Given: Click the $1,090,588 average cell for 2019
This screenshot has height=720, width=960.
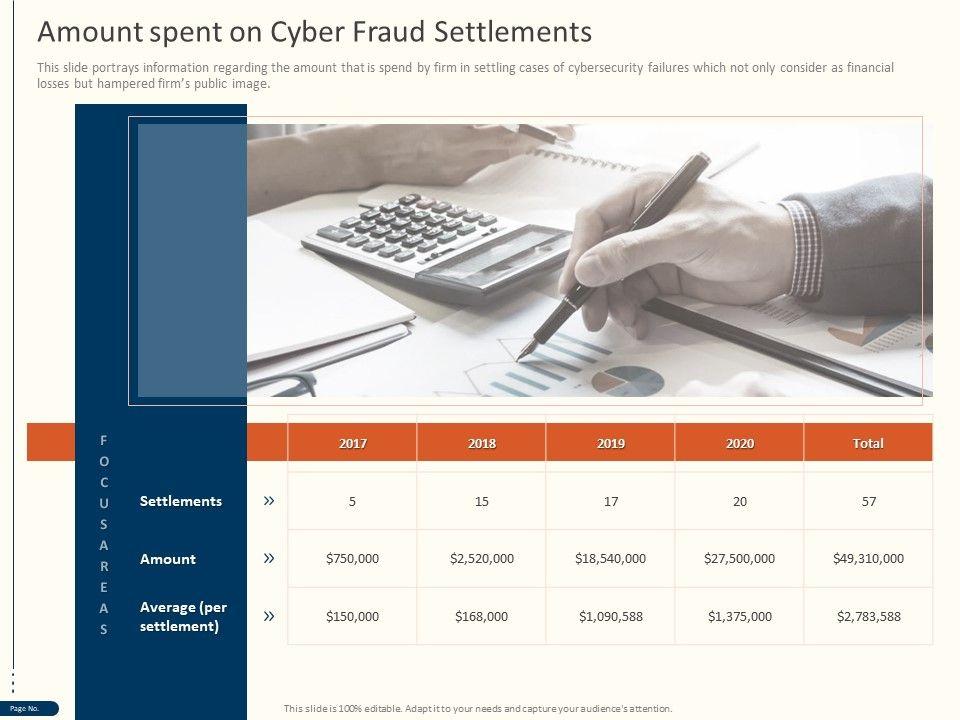Looking at the screenshot, I should click(x=610, y=617).
